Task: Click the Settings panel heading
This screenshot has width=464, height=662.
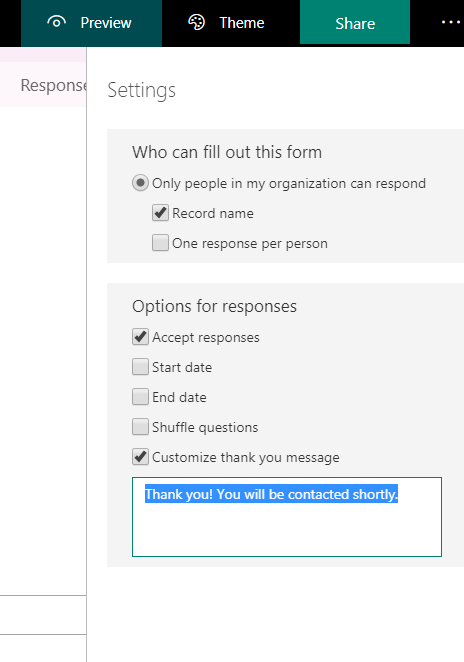Action: point(141,90)
